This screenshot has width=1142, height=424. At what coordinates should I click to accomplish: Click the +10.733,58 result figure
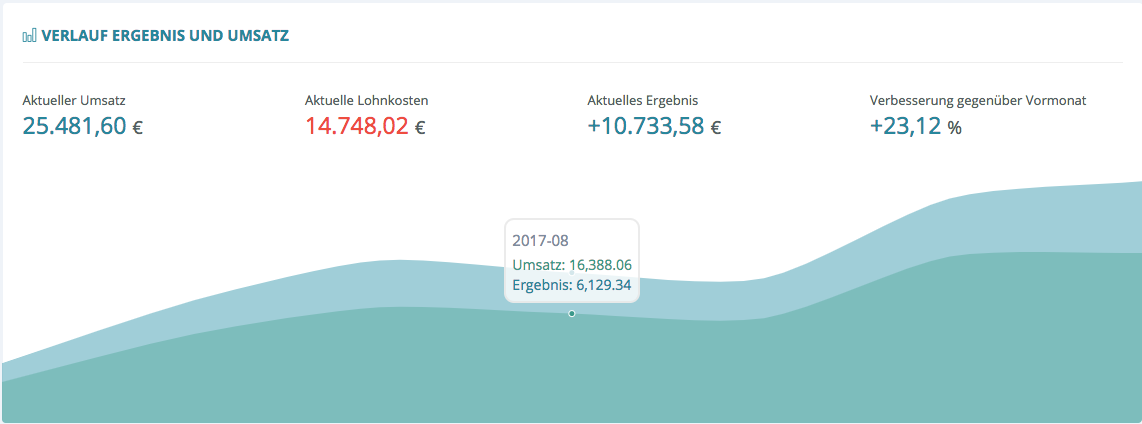pos(646,126)
